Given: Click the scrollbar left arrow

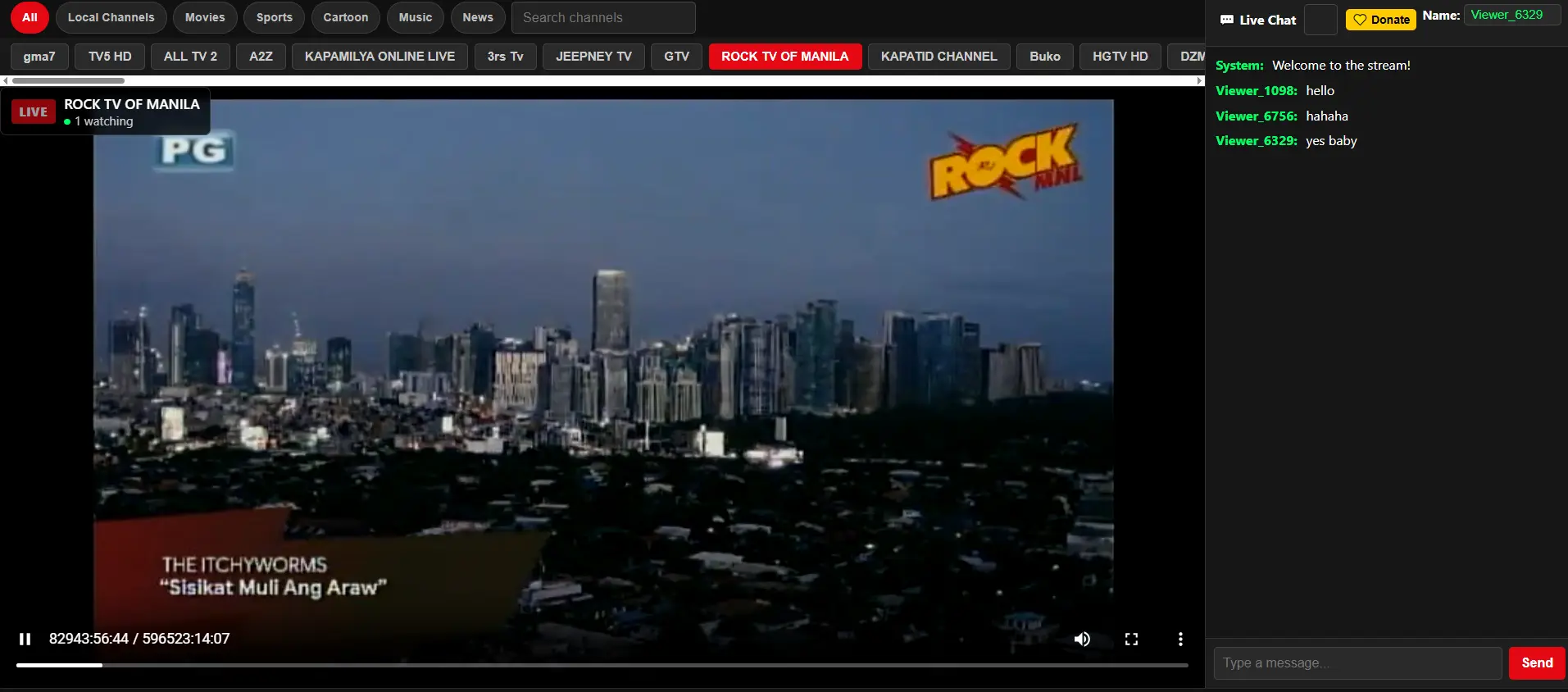Looking at the screenshot, I should pyautogui.click(x=5, y=80).
